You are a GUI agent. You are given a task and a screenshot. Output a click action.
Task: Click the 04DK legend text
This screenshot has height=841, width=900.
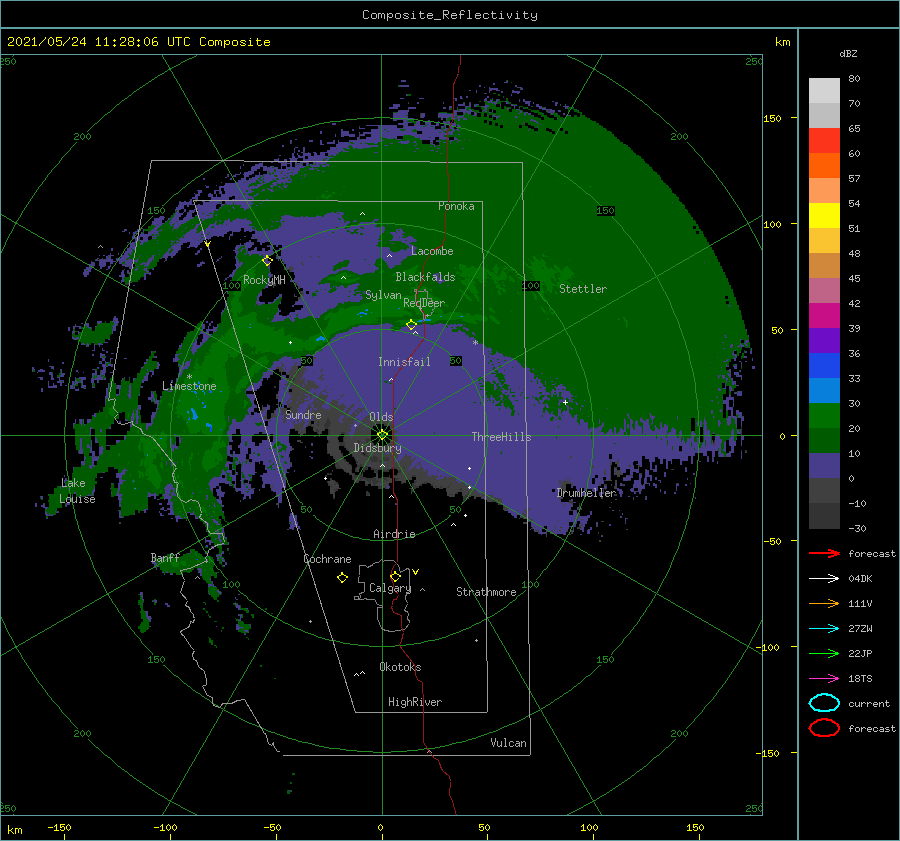pyautogui.click(x=860, y=579)
